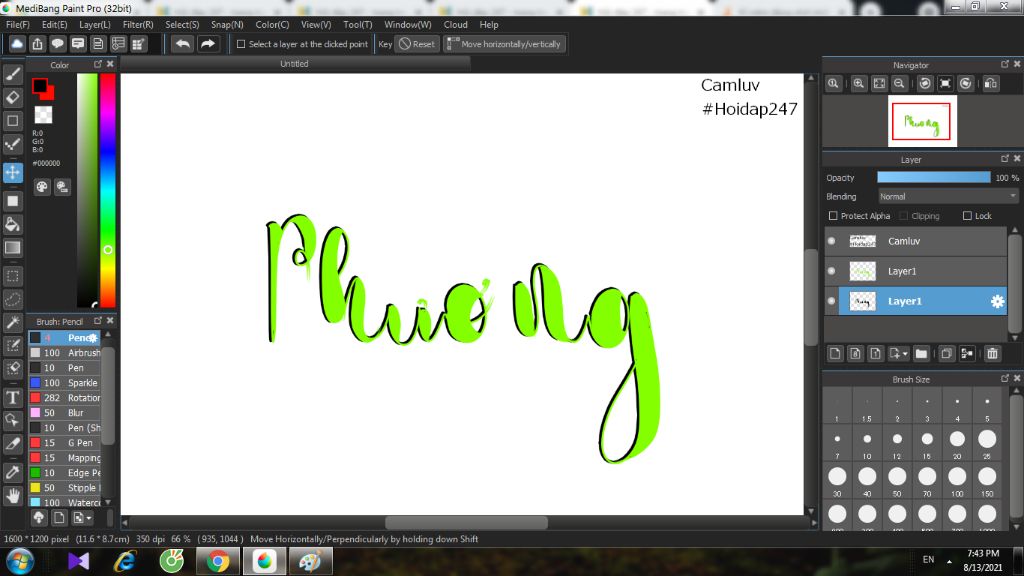Viewport: 1024px width, 576px height.
Task: Select the Select Pen tool
Action: 12,345
